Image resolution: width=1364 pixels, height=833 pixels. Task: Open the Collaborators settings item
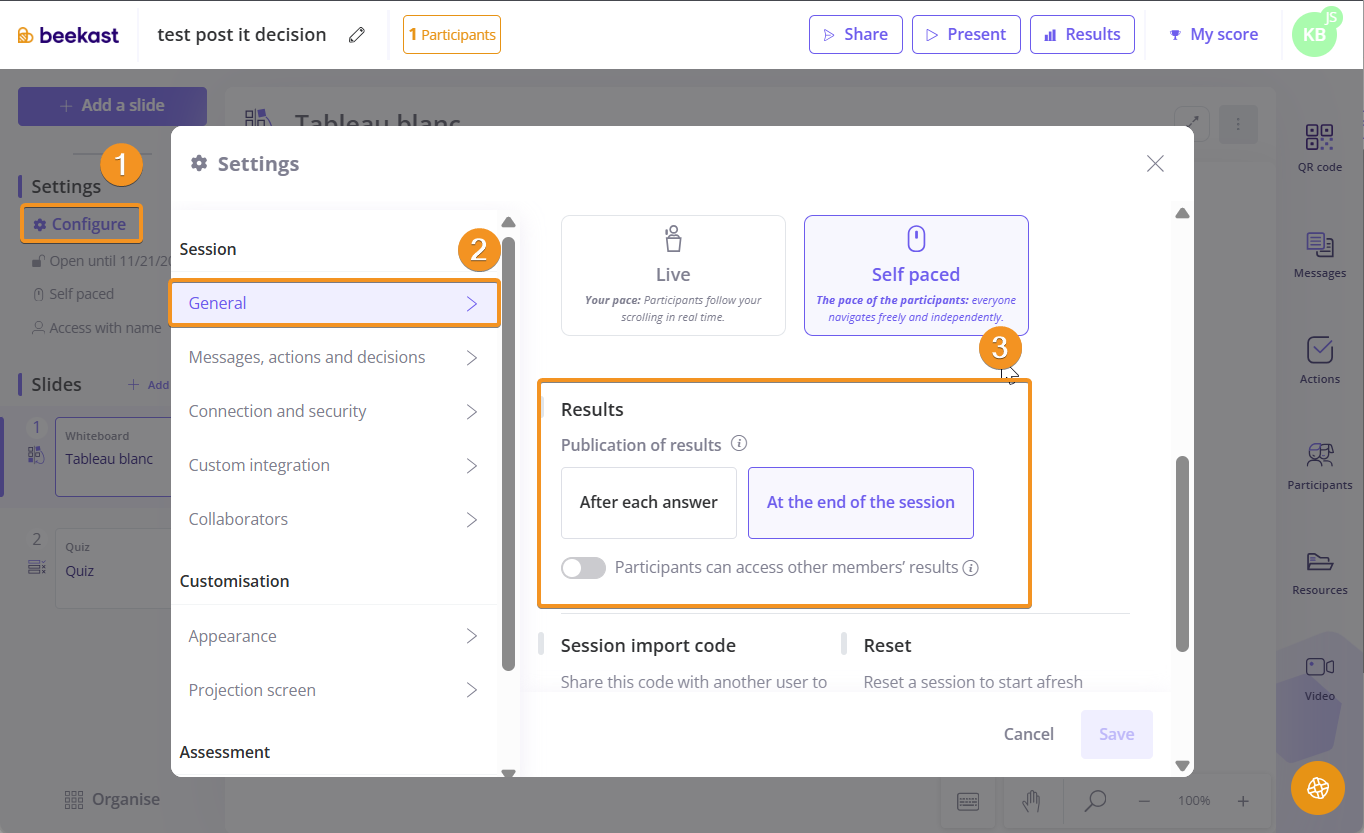click(333, 519)
